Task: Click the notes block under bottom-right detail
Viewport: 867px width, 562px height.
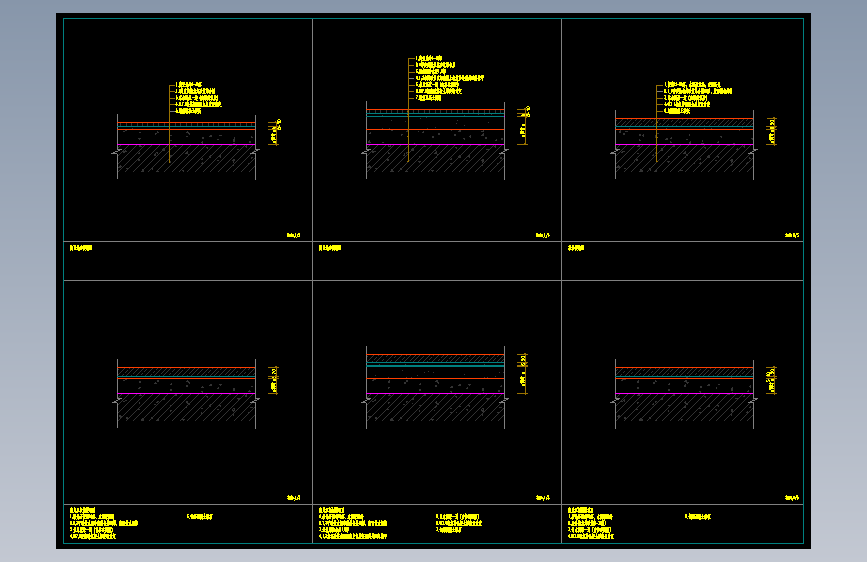Action: coord(639,523)
